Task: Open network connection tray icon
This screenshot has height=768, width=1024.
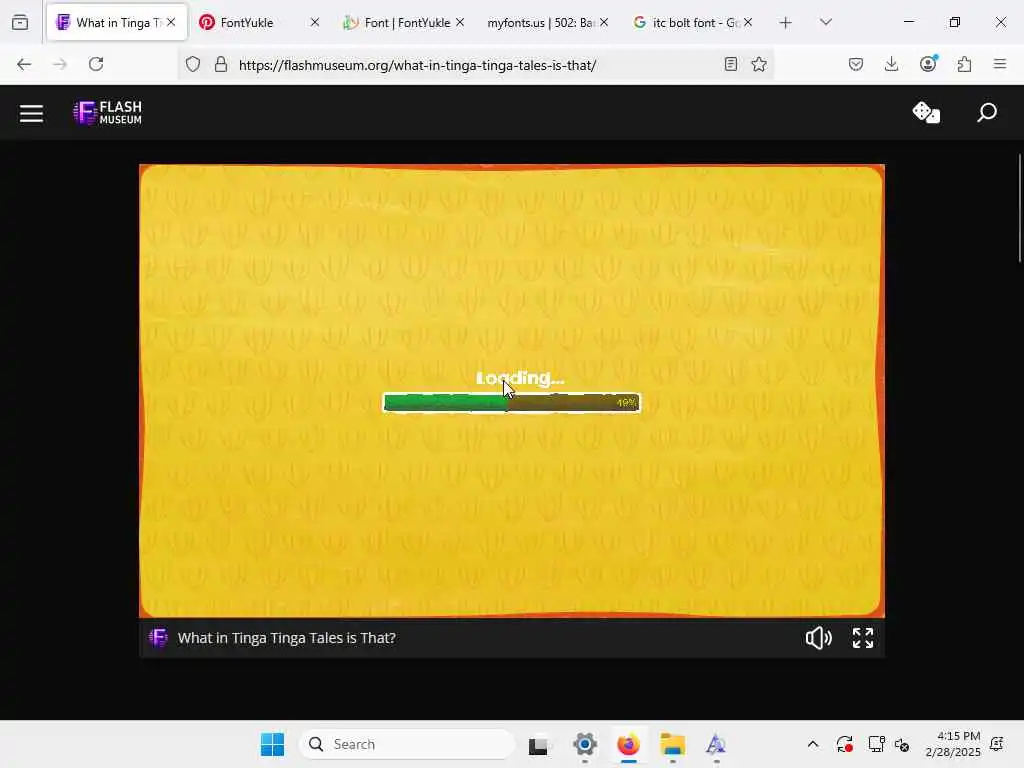Action: [x=876, y=744]
